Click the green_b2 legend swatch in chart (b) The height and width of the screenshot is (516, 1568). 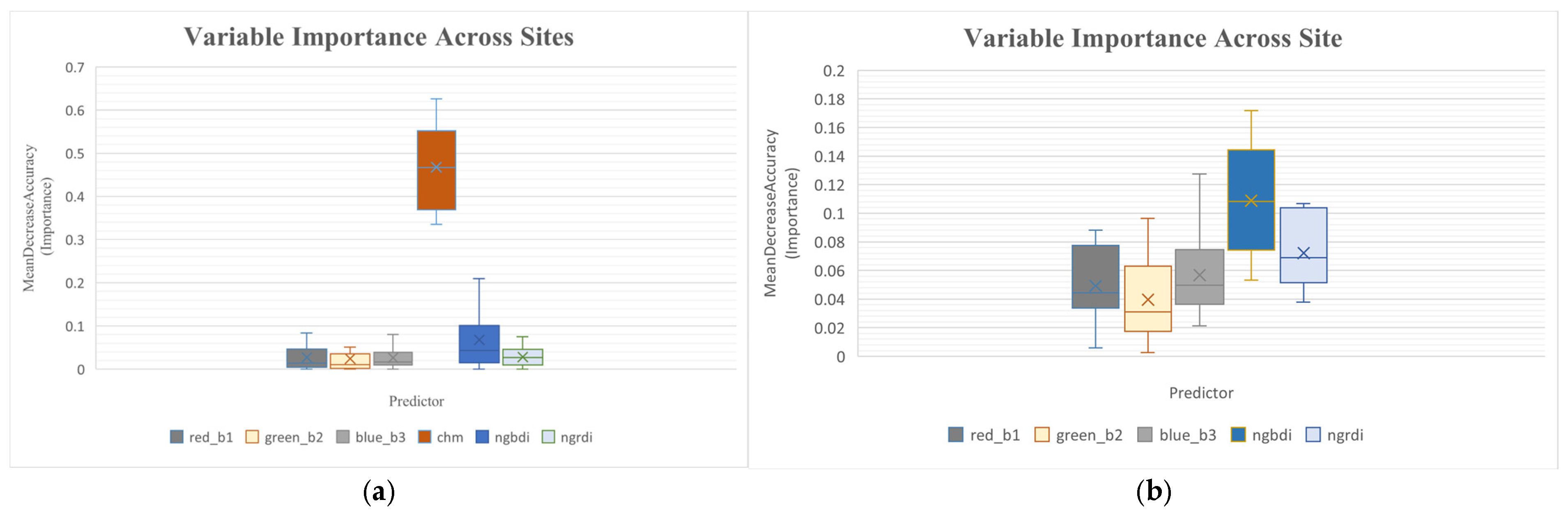point(1042,434)
